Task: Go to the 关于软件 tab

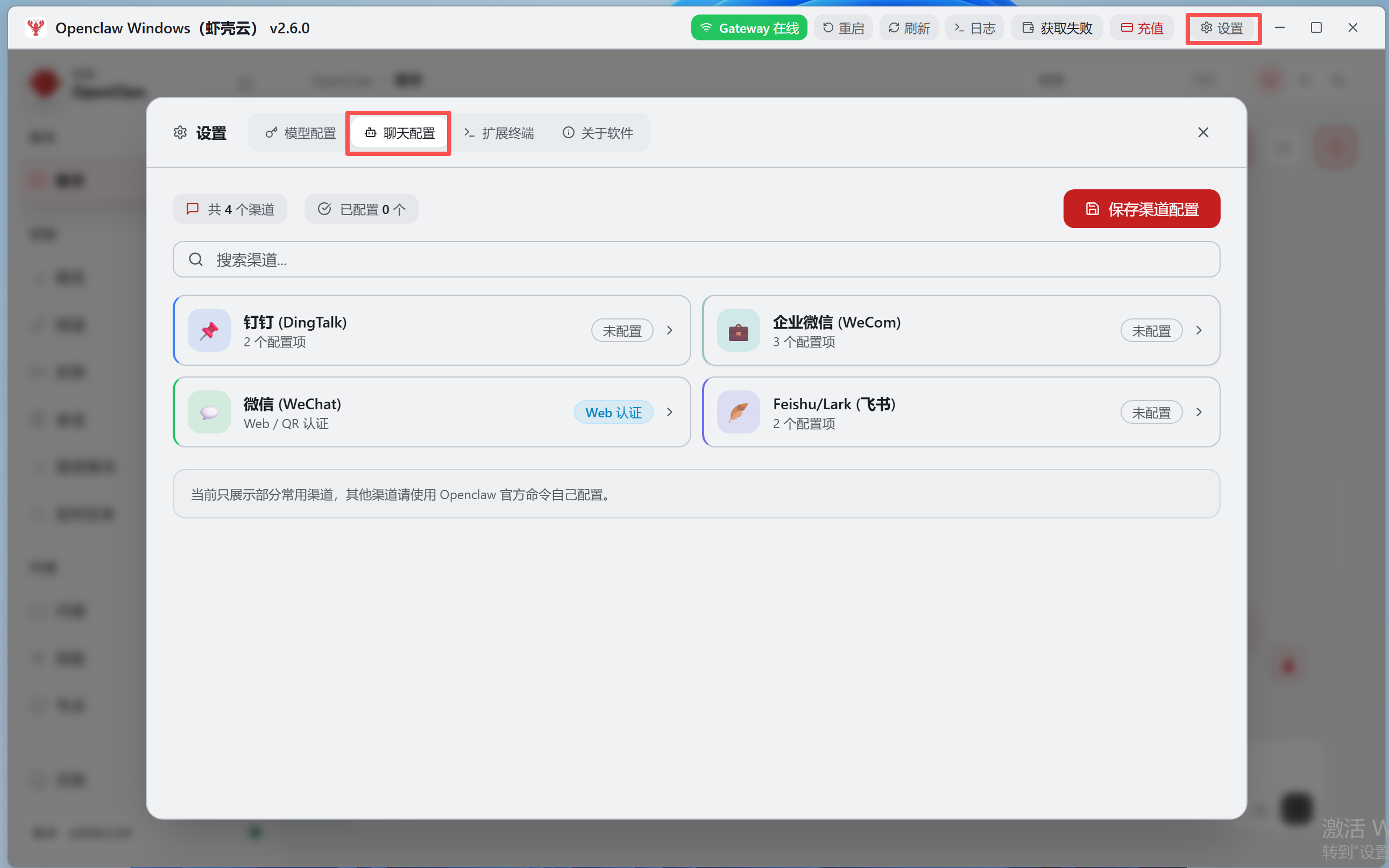Action: click(x=597, y=133)
